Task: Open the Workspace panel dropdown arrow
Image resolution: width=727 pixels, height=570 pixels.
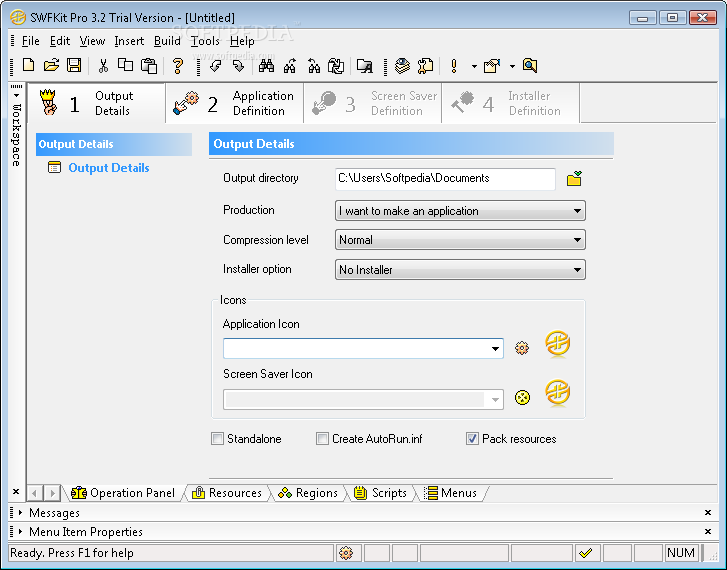Action: pos(16,96)
